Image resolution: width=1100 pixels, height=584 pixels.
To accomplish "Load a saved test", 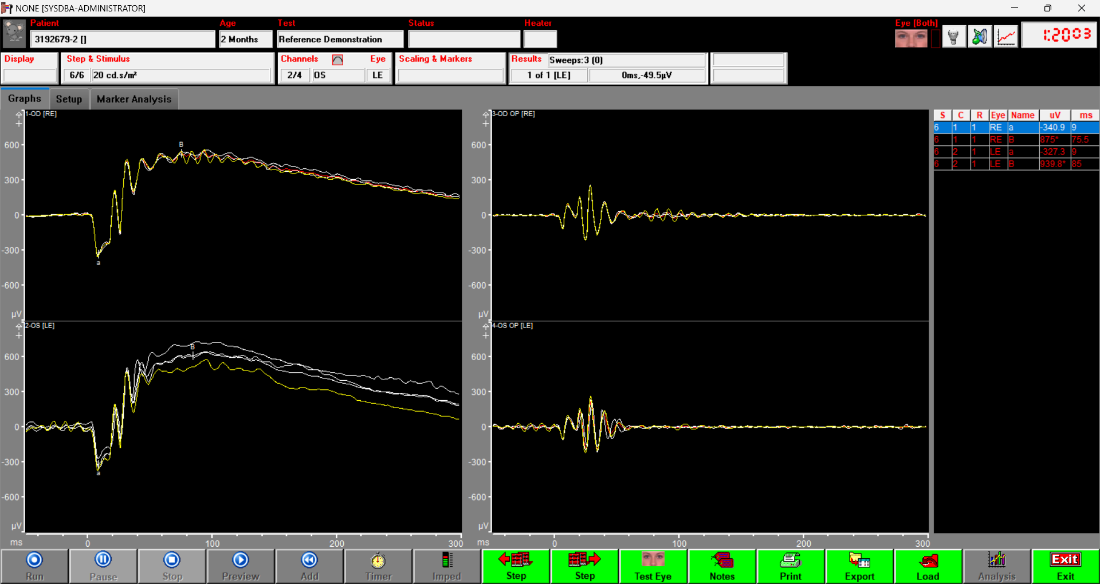I will [x=928, y=566].
